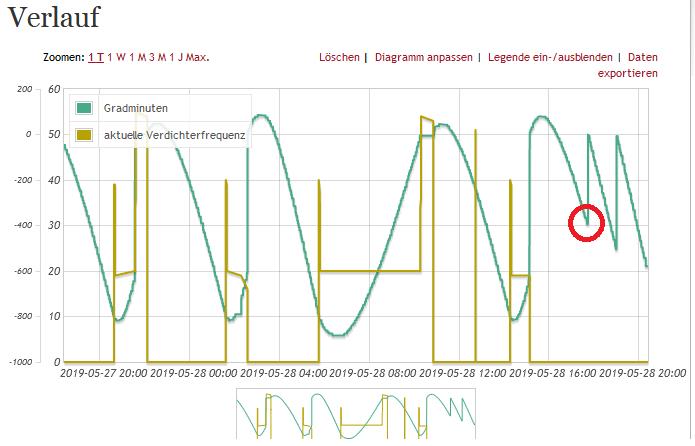Select the Max. zoom range
This screenshot has height=446, width=695.
(197, 57)
